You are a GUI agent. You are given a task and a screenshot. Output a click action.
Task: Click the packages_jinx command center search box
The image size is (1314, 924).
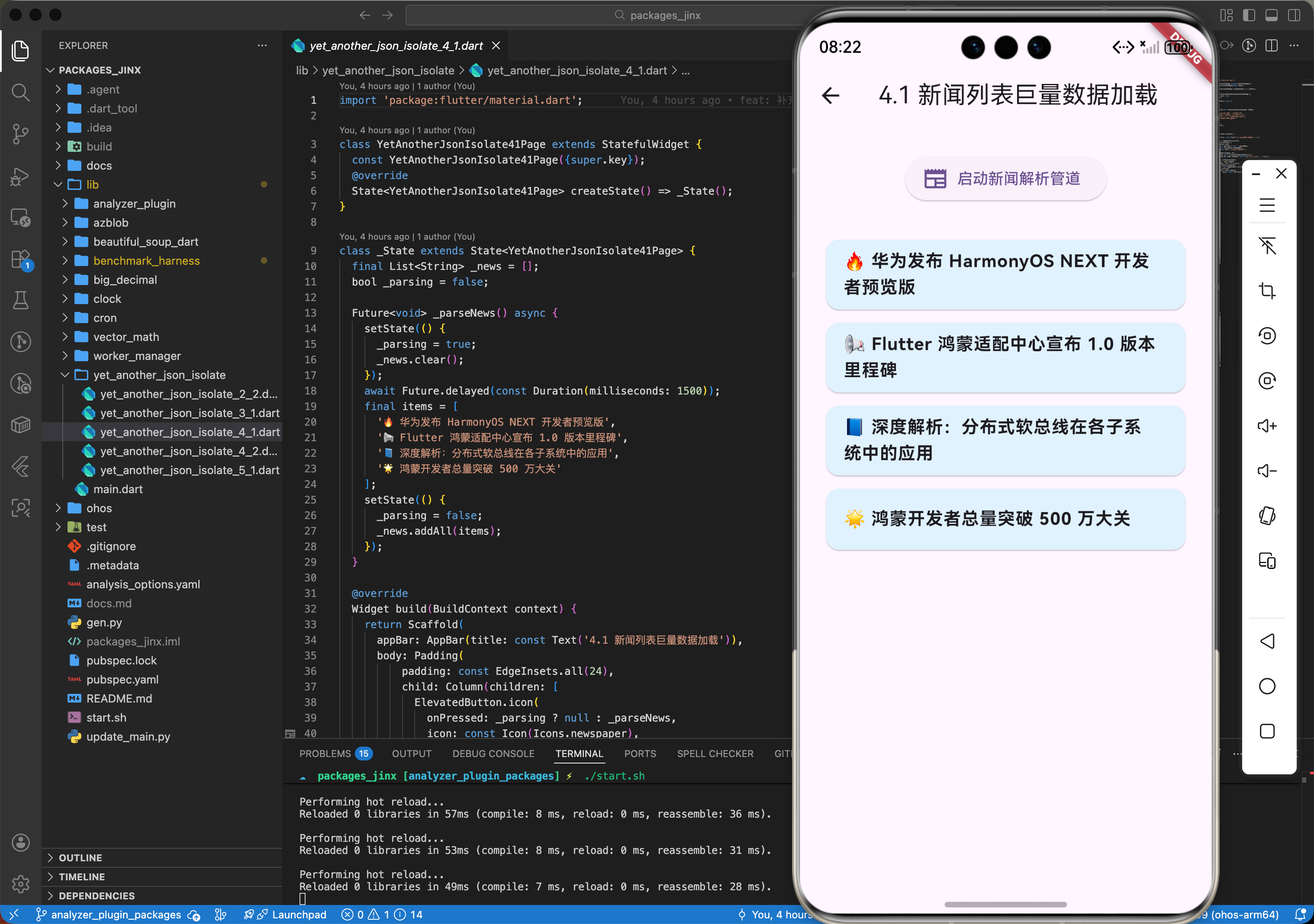pos(658,16)
